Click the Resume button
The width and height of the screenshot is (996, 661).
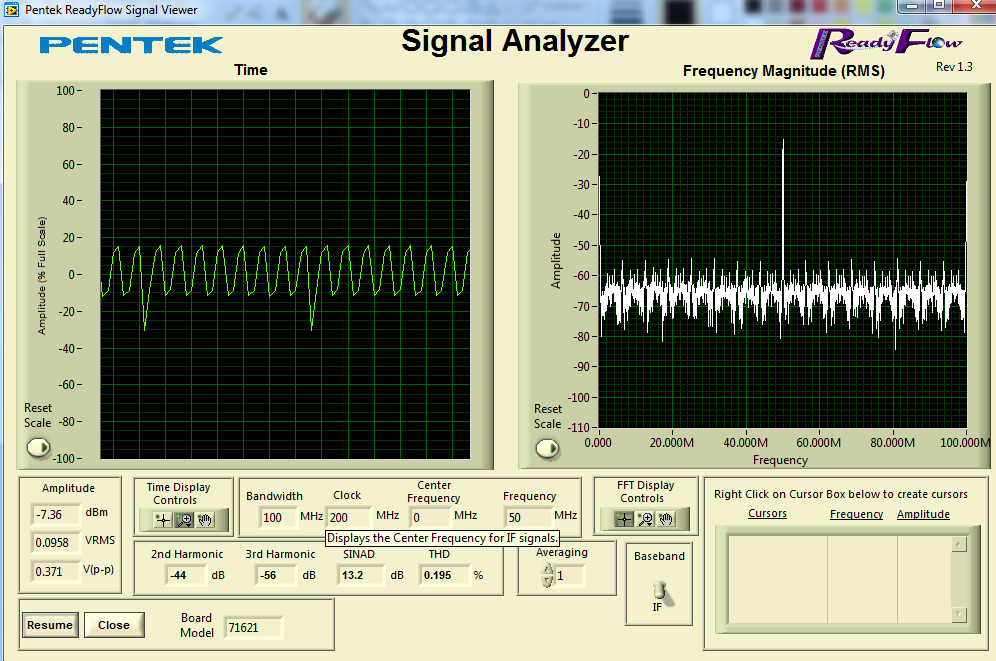tap(50, 625)
